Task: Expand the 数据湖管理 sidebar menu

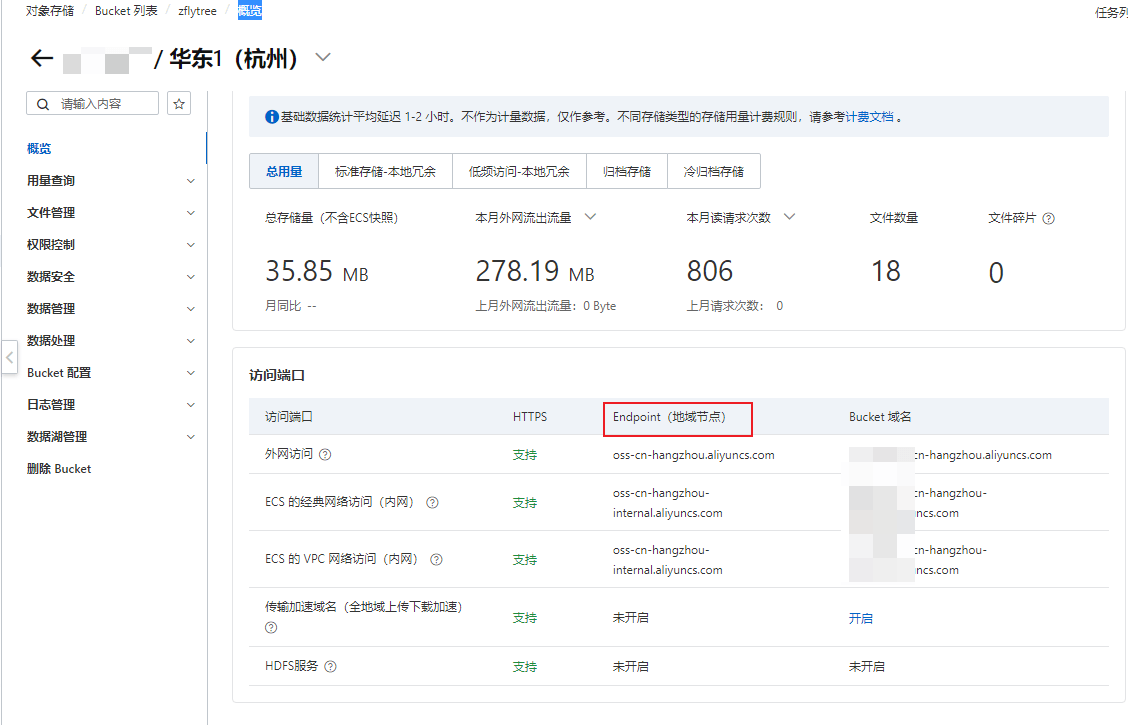Action: click(x=191, y=437)
